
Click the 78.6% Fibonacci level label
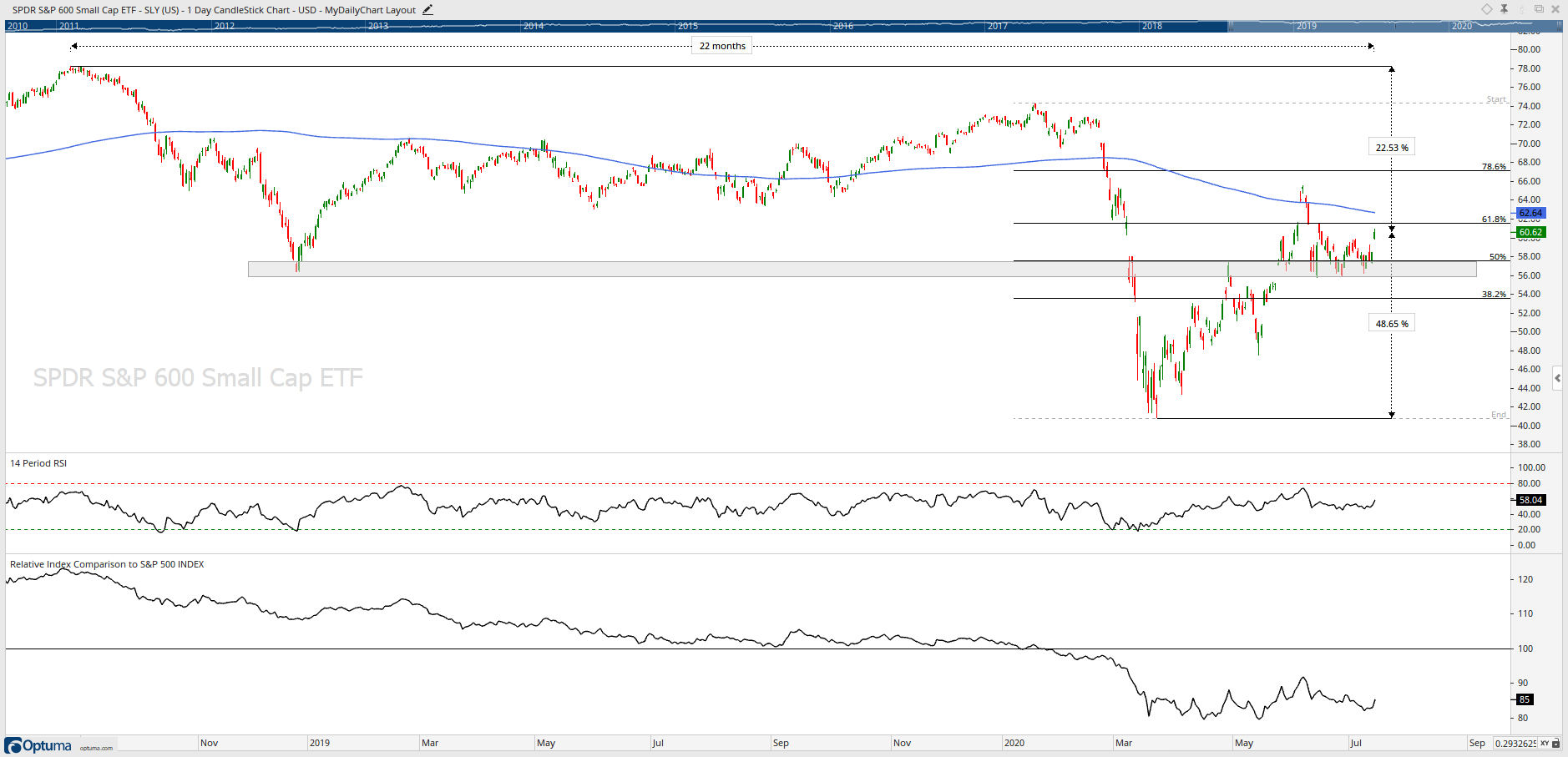click(x=1494, y=167)
